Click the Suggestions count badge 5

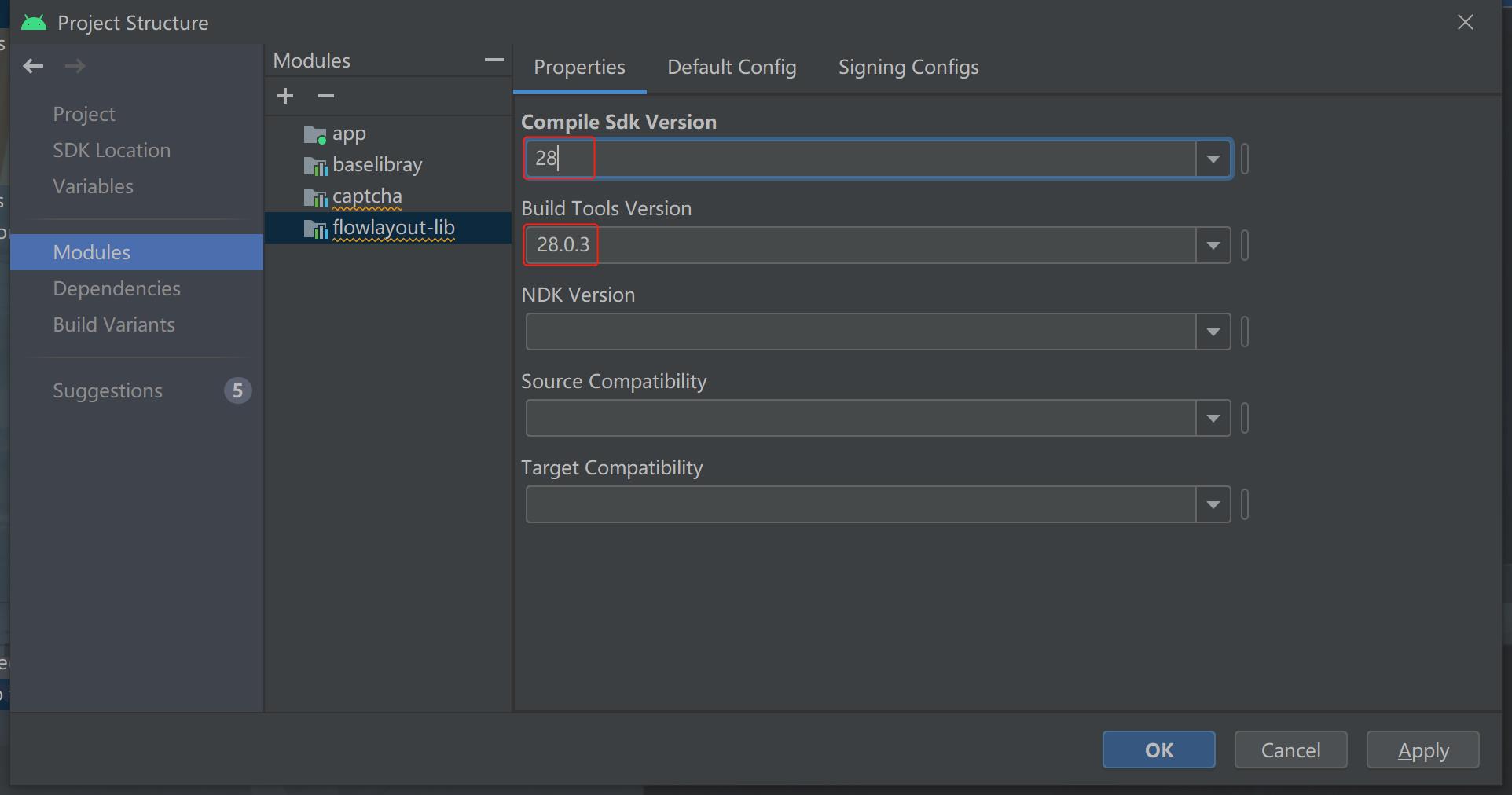point(237,391)
